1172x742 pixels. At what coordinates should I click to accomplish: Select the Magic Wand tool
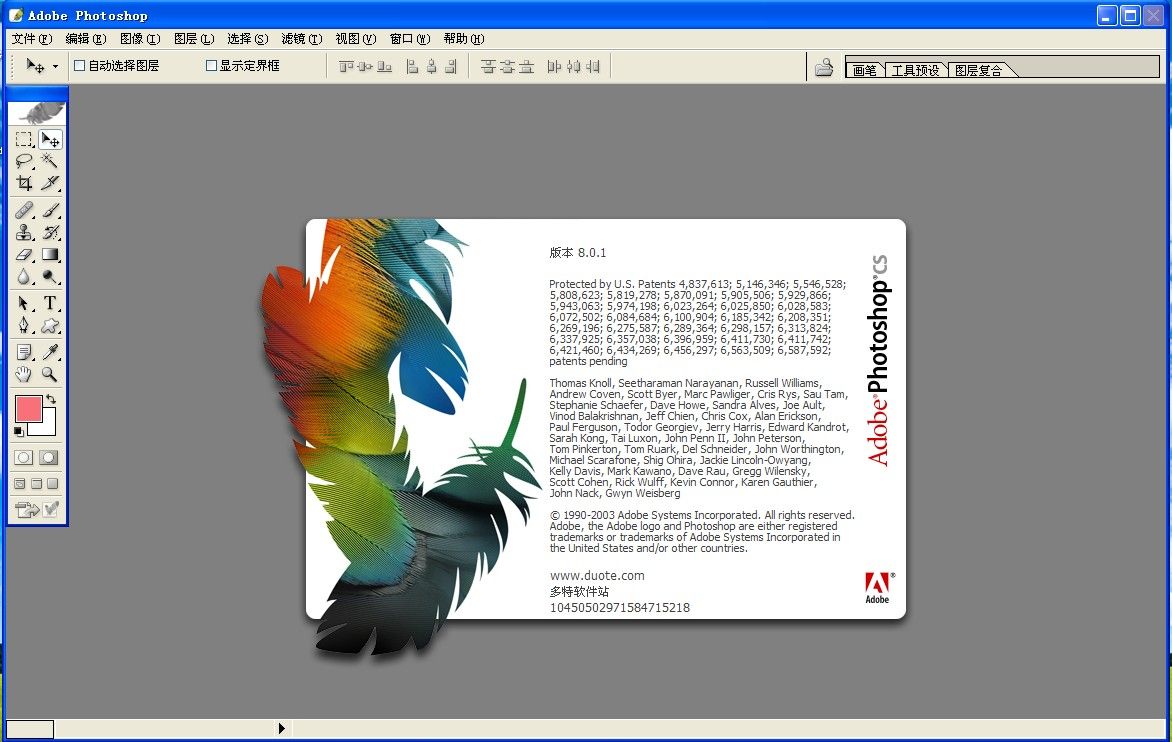pos(50,161)
